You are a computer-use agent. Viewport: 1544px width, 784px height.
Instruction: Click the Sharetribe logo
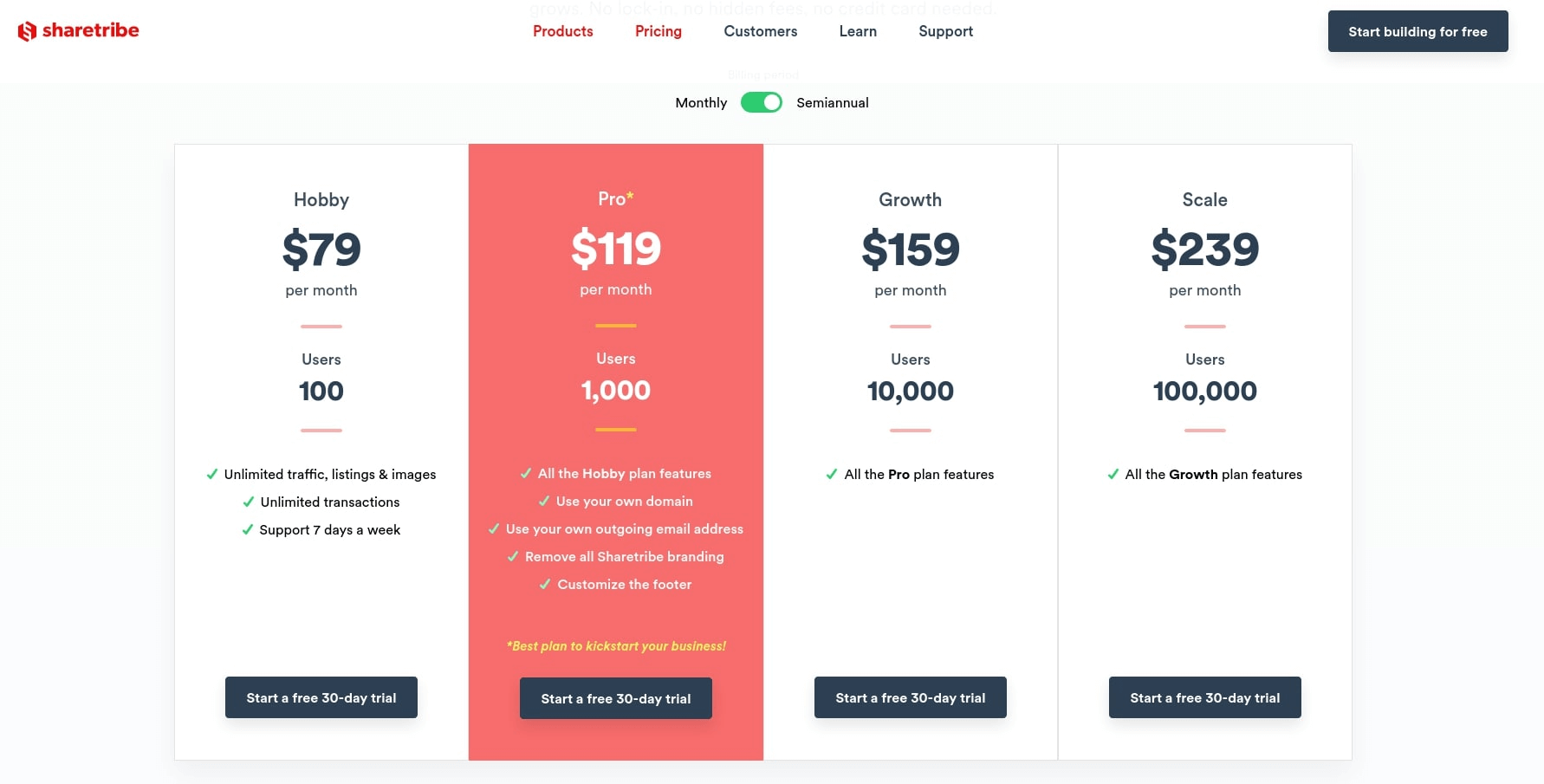pos(78,30)
